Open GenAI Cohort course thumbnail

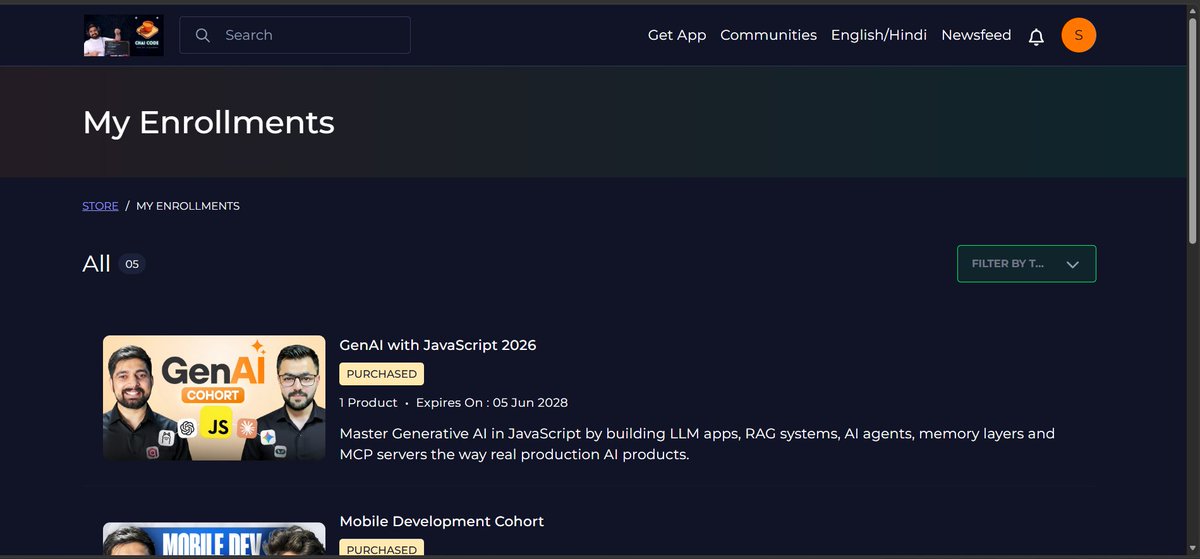pyautogui.click(x=214, y=398)
